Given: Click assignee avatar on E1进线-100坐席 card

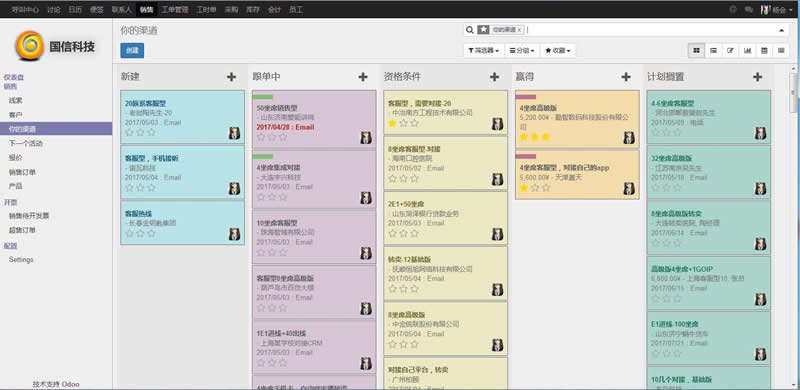Looking at the screenshot, I should tap(761, 354).
